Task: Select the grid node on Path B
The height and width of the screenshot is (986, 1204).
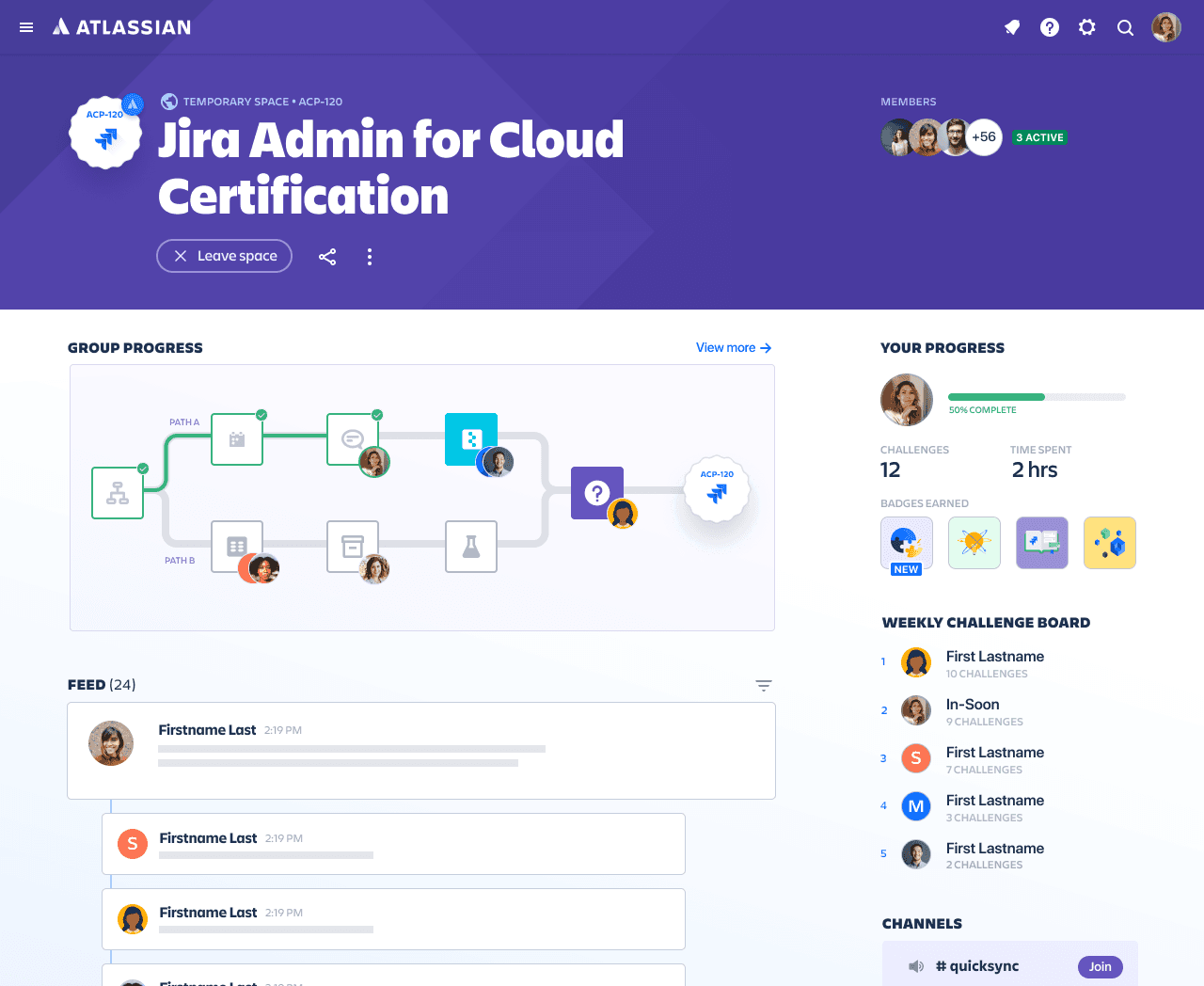Action: 237,547
